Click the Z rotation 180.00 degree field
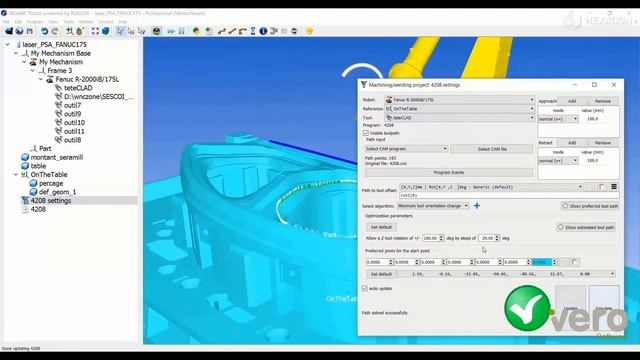640x360 pixels. pos(433,238)
